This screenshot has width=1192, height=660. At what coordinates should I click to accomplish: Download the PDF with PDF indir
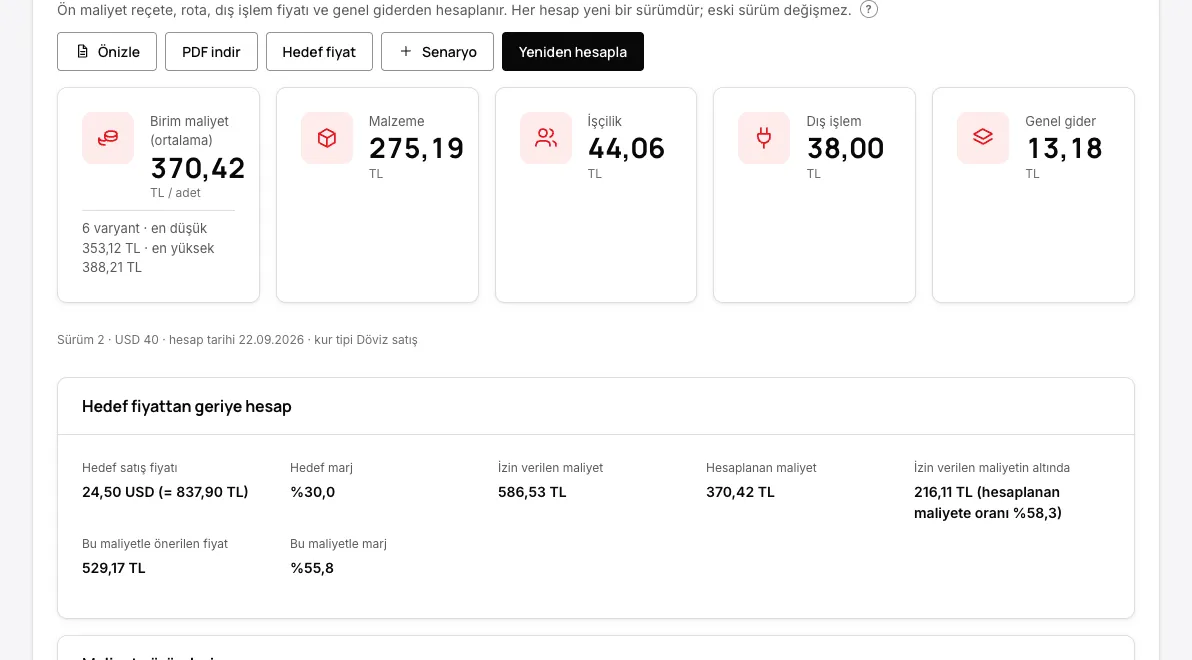click(211, 52)
